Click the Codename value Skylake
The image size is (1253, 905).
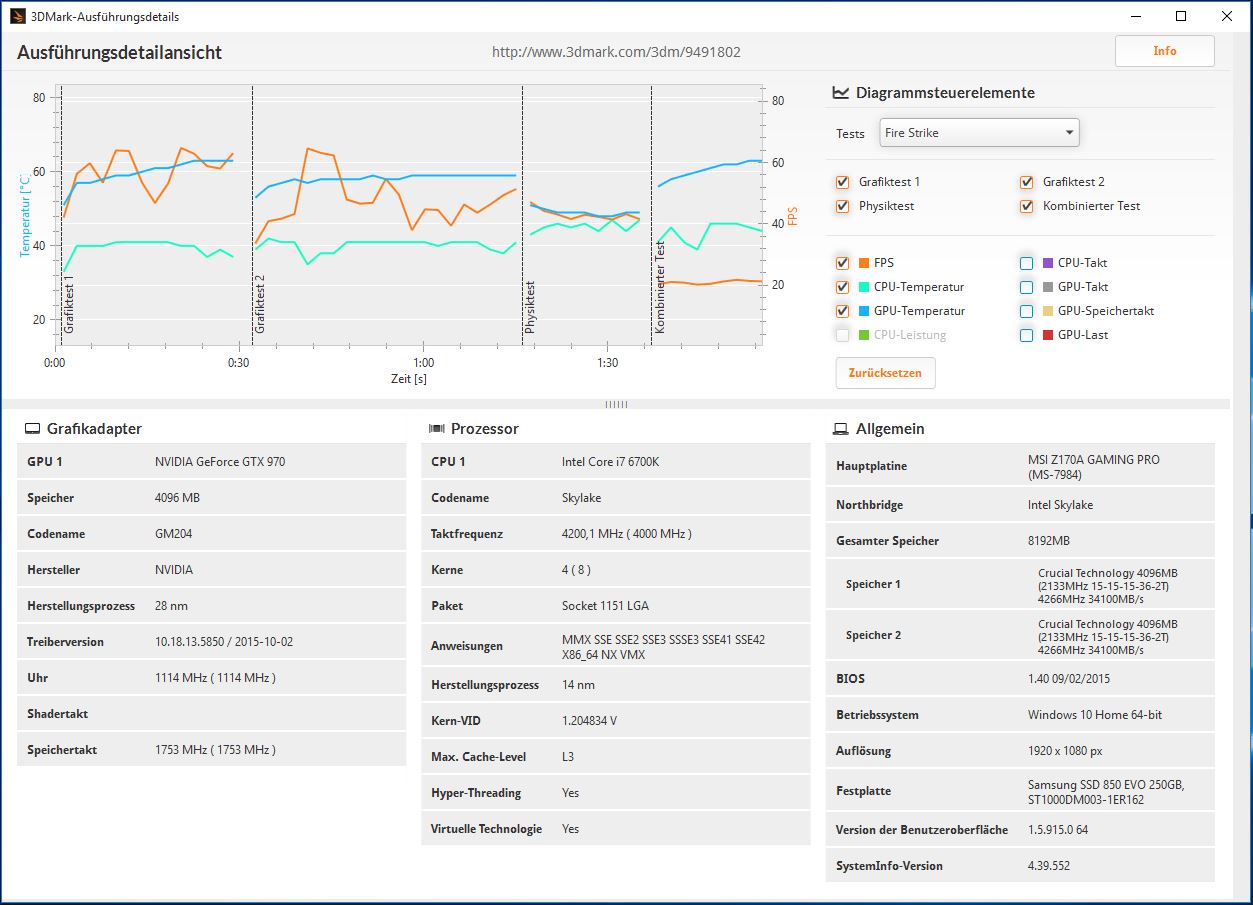[583, 498]
